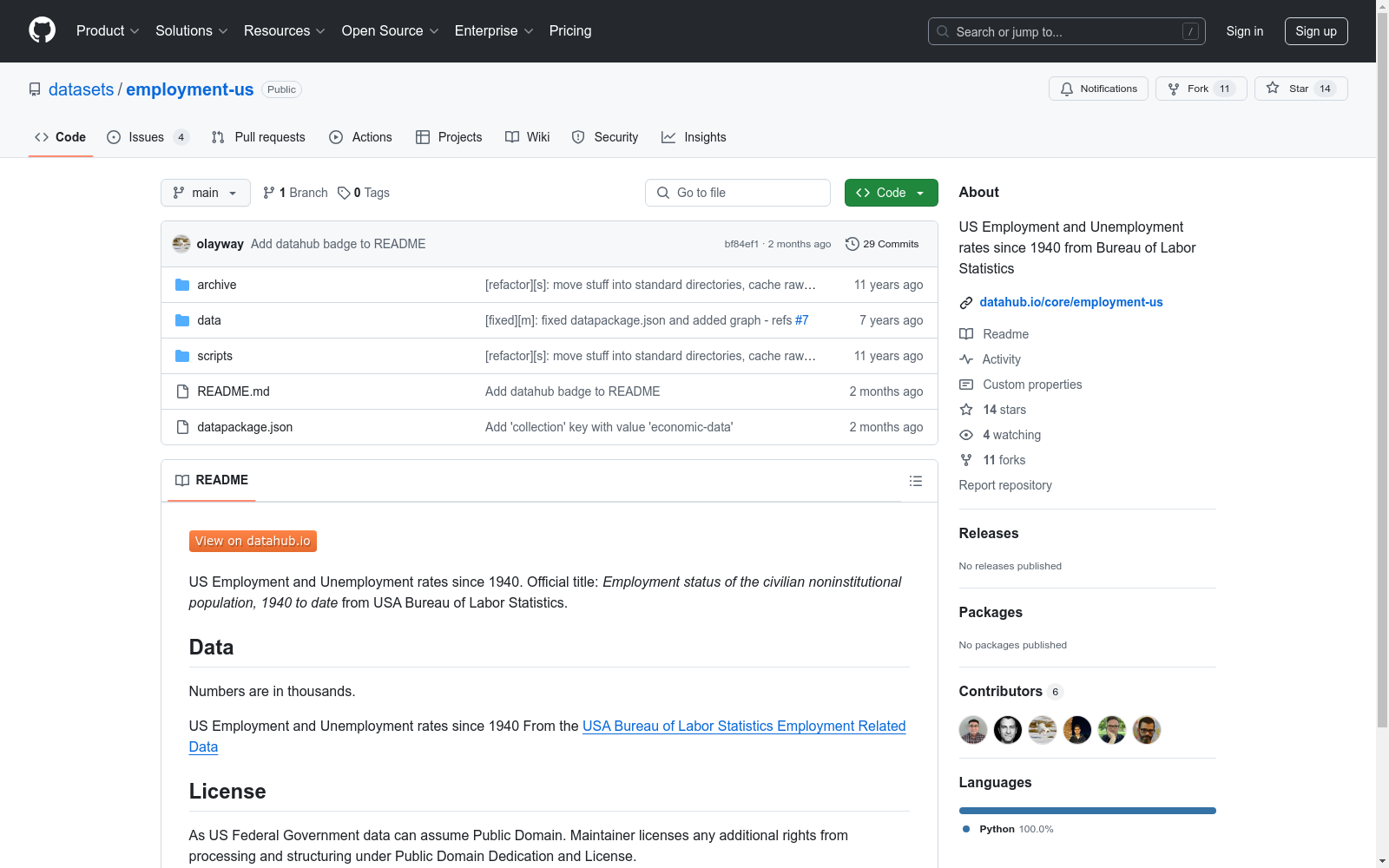
Task: Expand the Enterprise menu
Action: point(494,31)
